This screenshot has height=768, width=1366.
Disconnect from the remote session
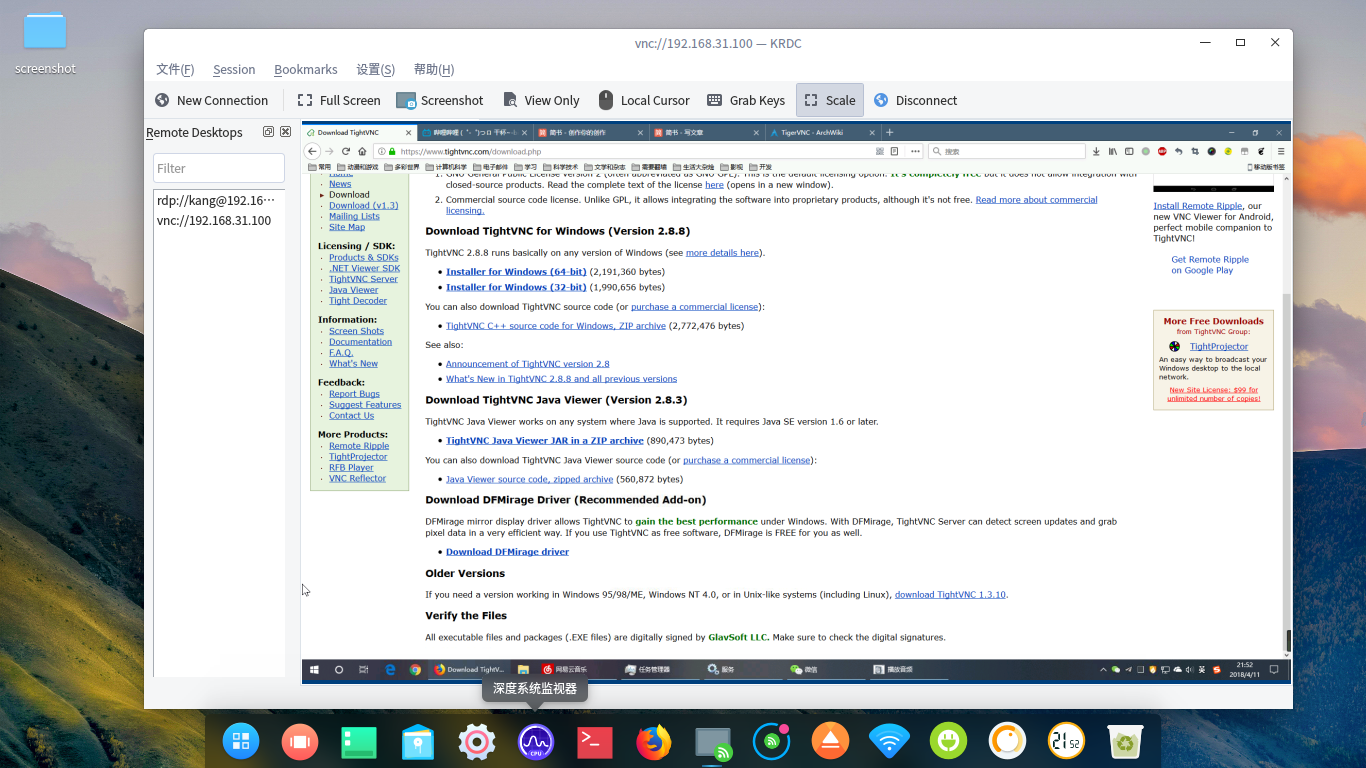coord(915,100)
